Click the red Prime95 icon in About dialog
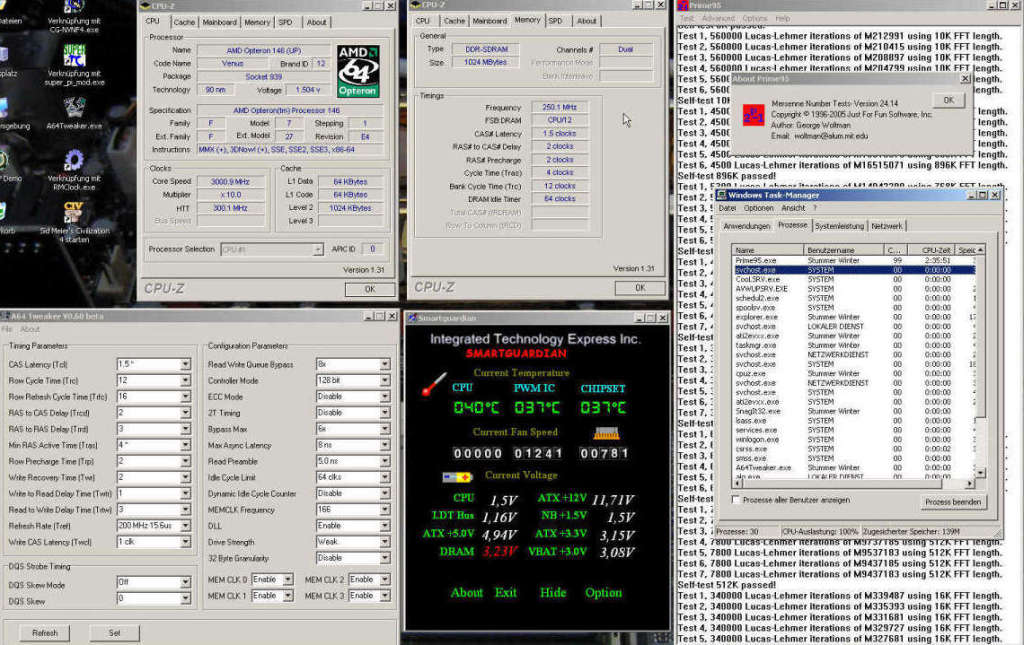The image size is (1024, 645). (753, 116)
